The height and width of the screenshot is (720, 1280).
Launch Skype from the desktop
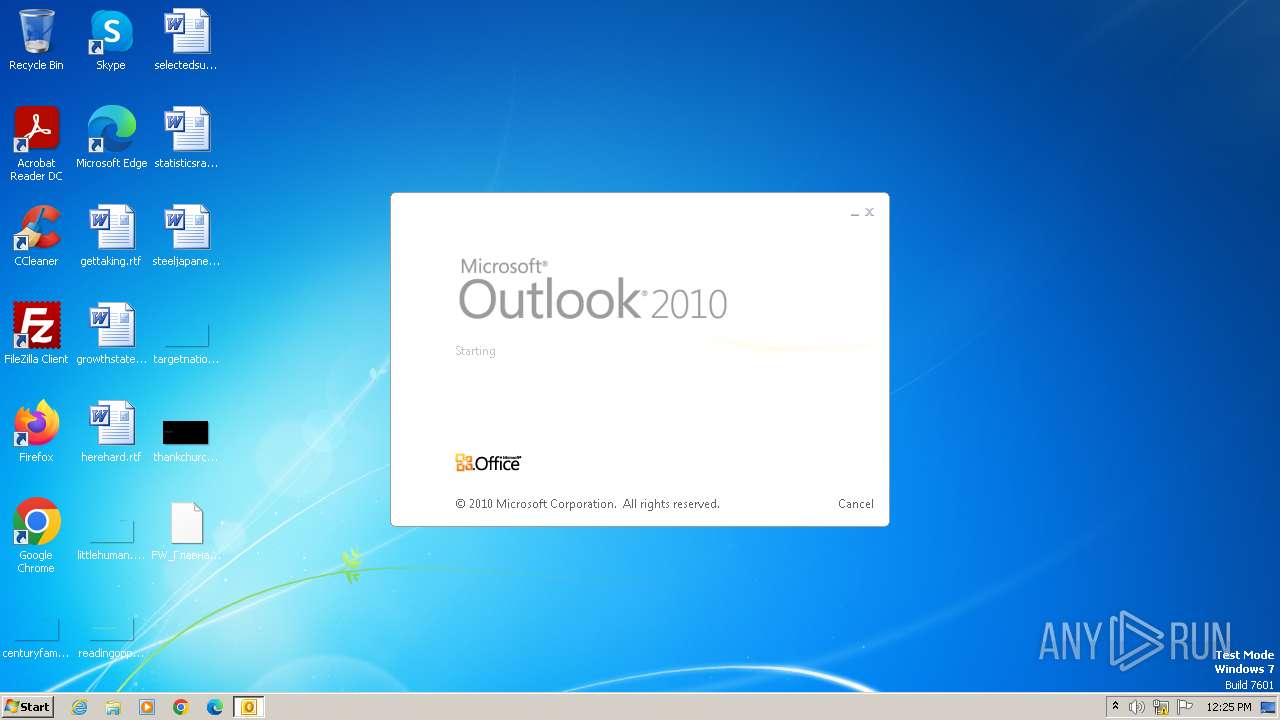pos(111,40)
